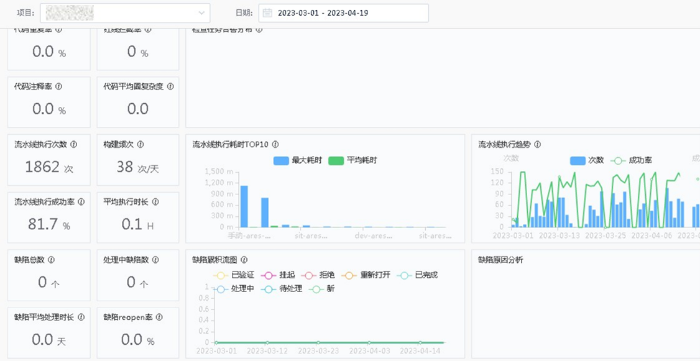This screenshot has height=361, width=700.
Task: Toggle the 待处理 legend series
Action: pyautogui.click(x=281, y=289)
